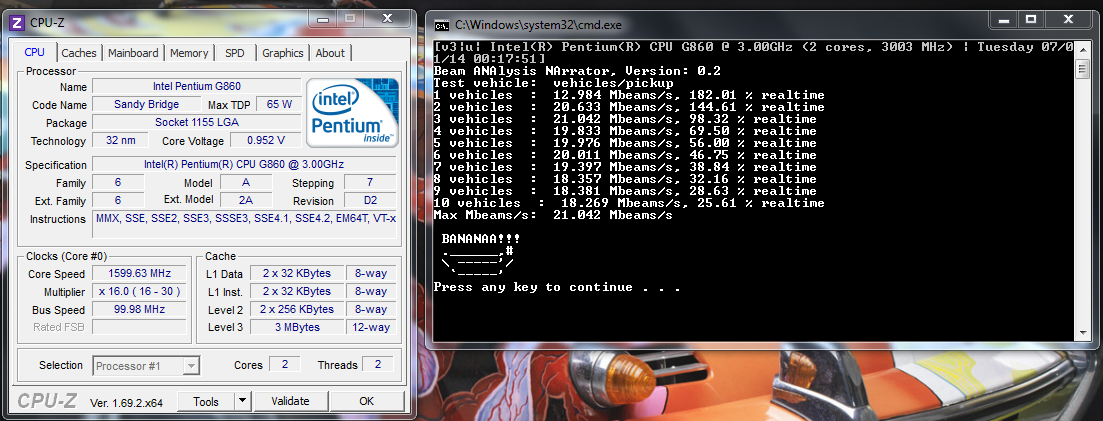Expand the Tools dropdown arrow

coord(242,401)
